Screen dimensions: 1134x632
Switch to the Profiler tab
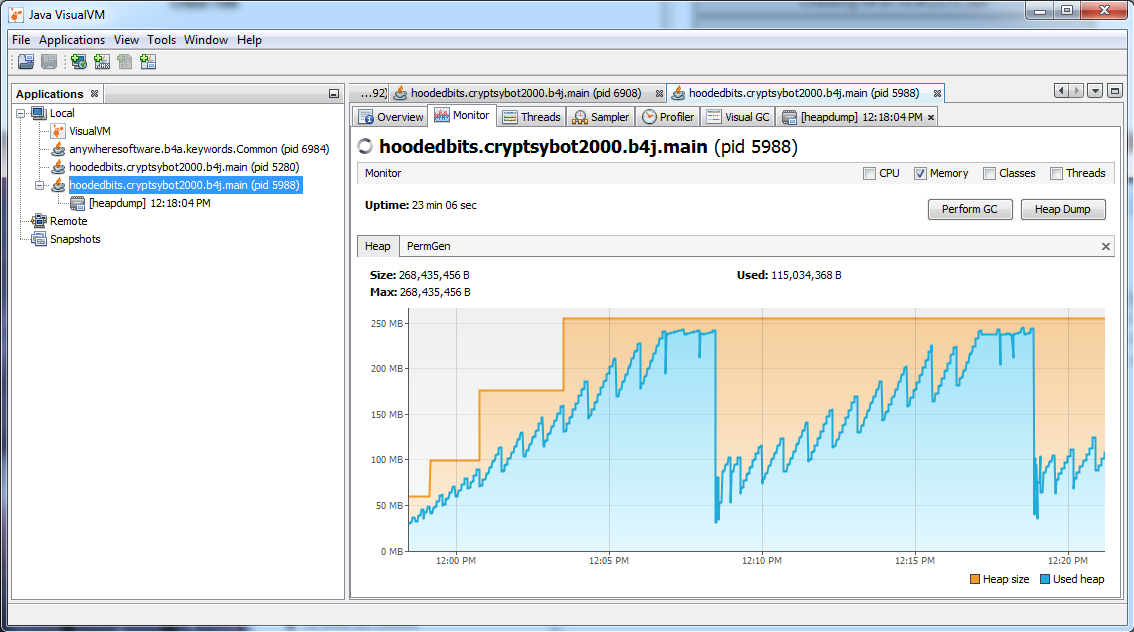[x=668, y=117]
